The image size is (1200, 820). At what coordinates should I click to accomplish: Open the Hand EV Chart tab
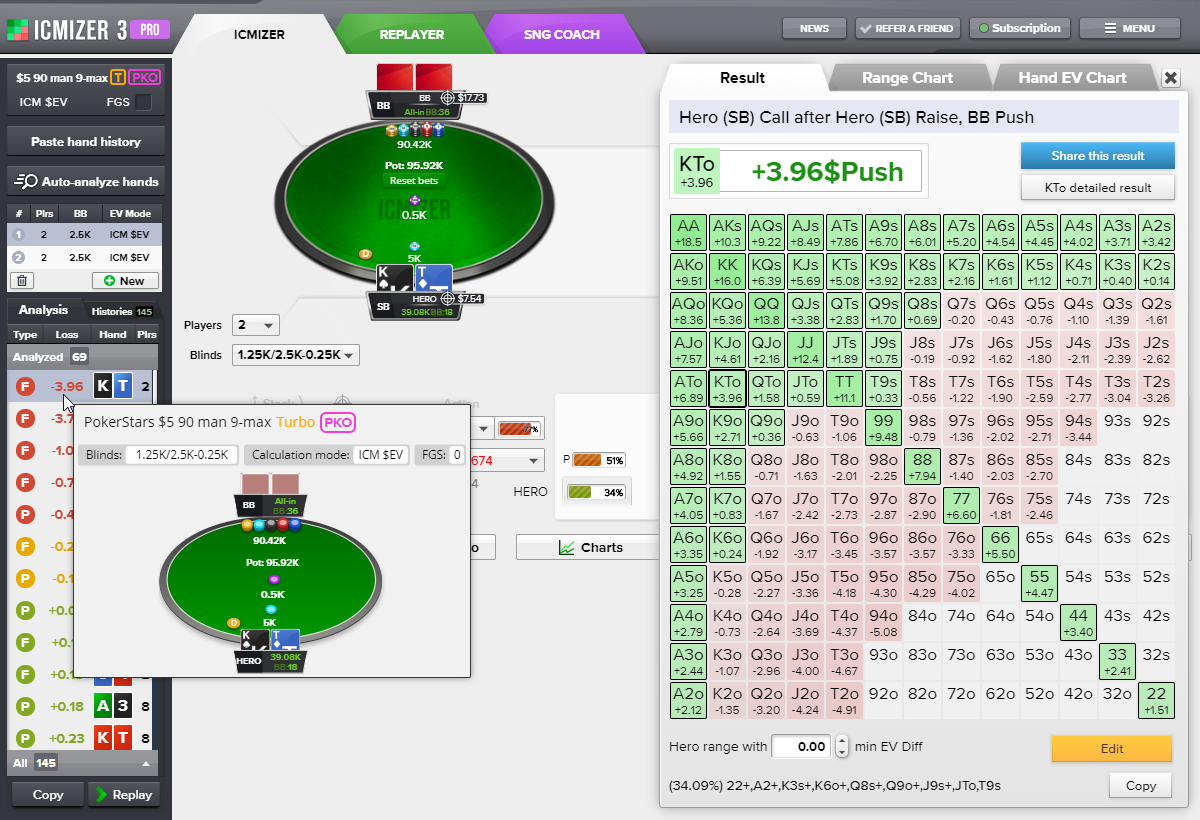(1072, 78)
